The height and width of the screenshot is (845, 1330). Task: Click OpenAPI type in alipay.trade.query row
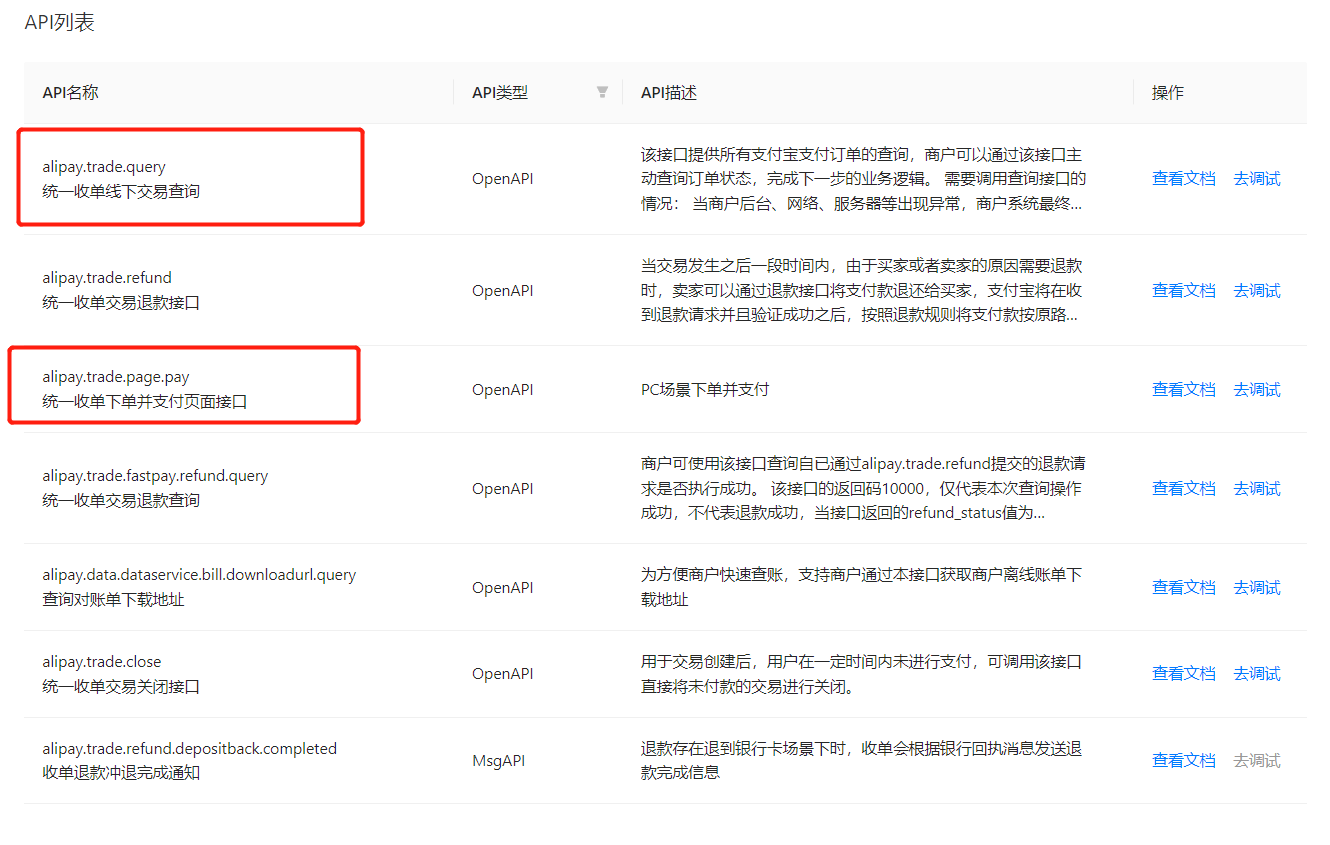click(x=503, y=179)
